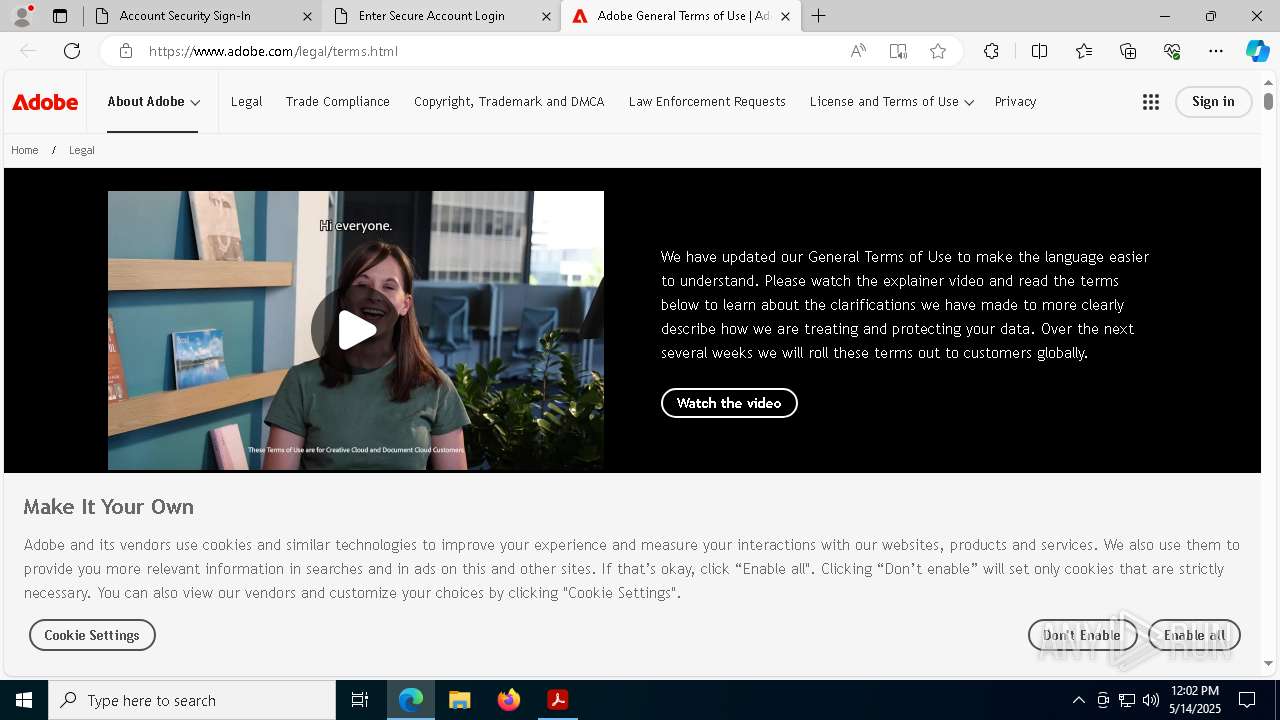
Task: Open the notifications center icon
Action: pyautogui.click(x=1247, y=700)
